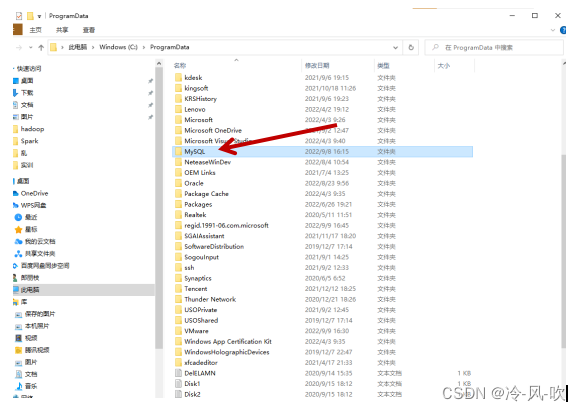Image resolution: width=581 pixels, height=411 pixels.
Task: Click Windows (C:) in the breadcrumb
Action: [x=118, y=47]
